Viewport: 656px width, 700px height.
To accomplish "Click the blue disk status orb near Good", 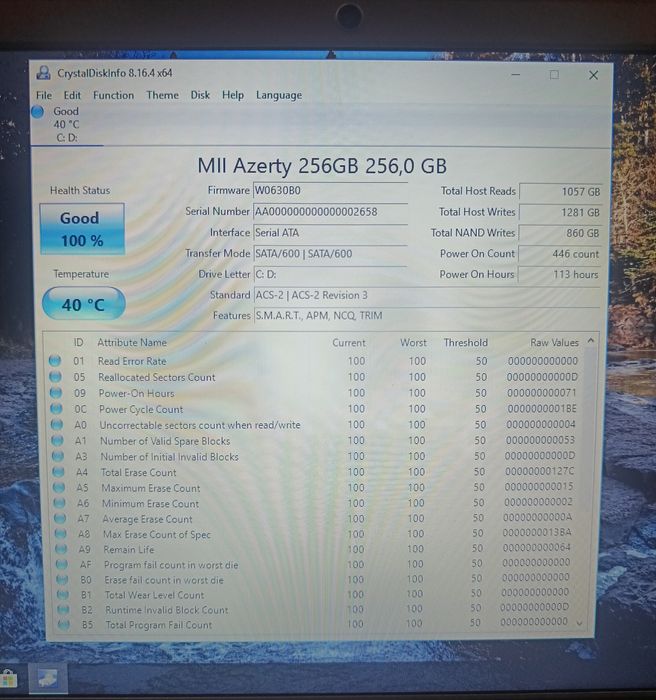I will pyautogui.click(x=38, y=112).
